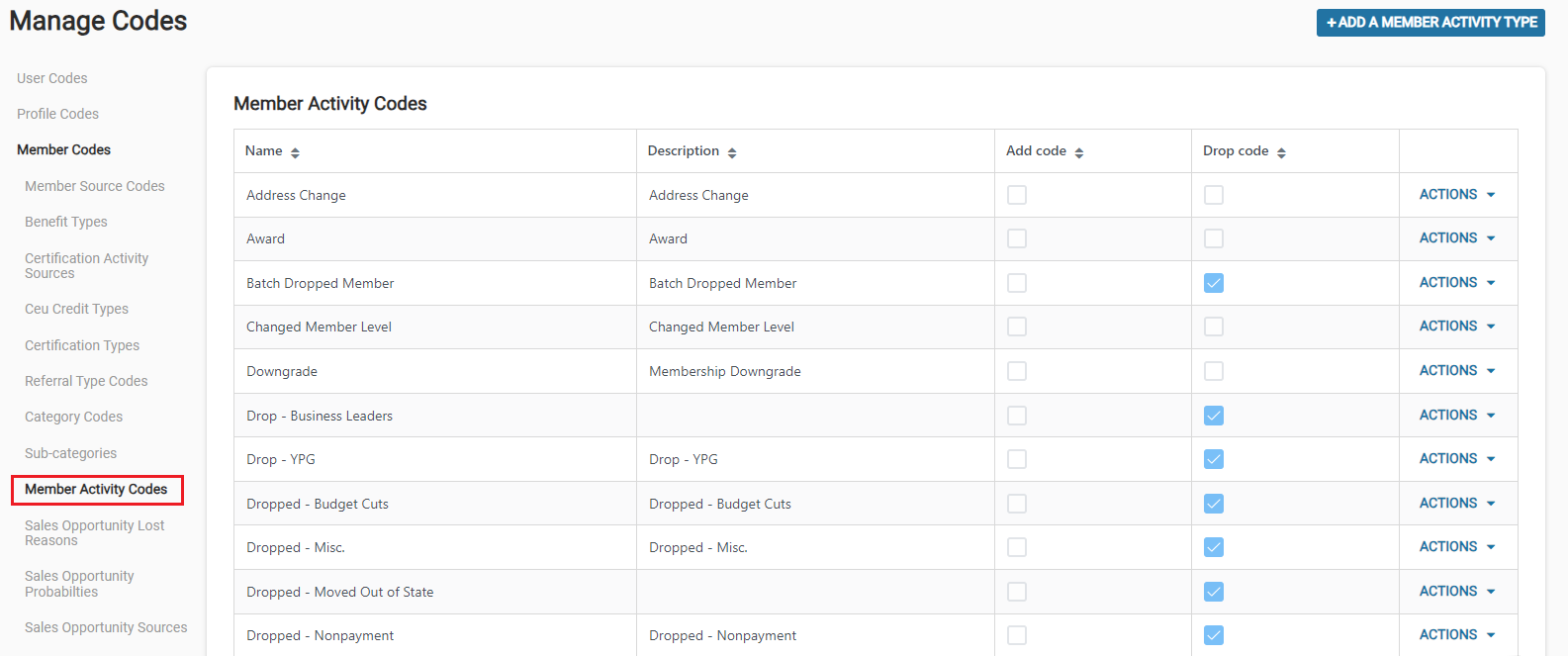Check Drop code for Downgrade row
This screenshot has height=656, width=1568.
[x=1214, y=371]
